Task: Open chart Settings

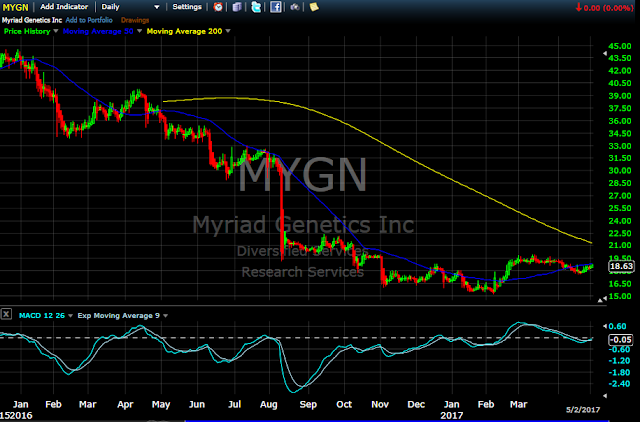Action: point(187,7)
